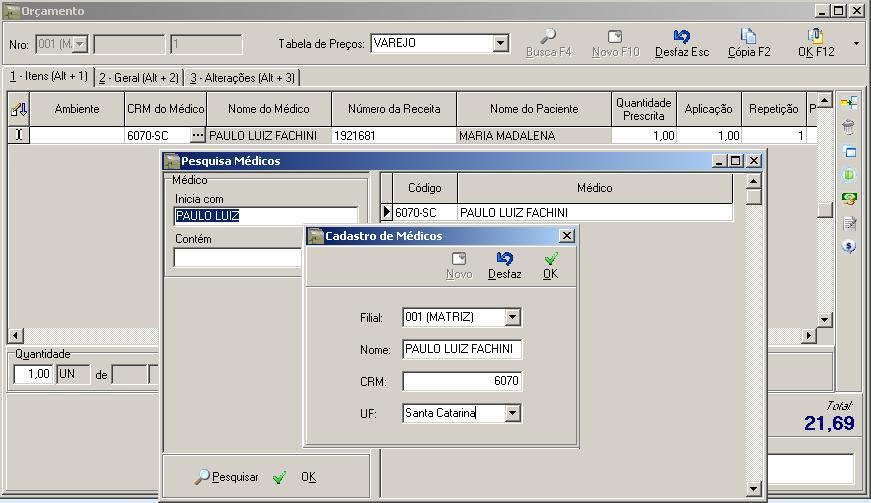Click the Quantidade field showing 1,00
Screen dimensions: 871x503
point(33,374)
